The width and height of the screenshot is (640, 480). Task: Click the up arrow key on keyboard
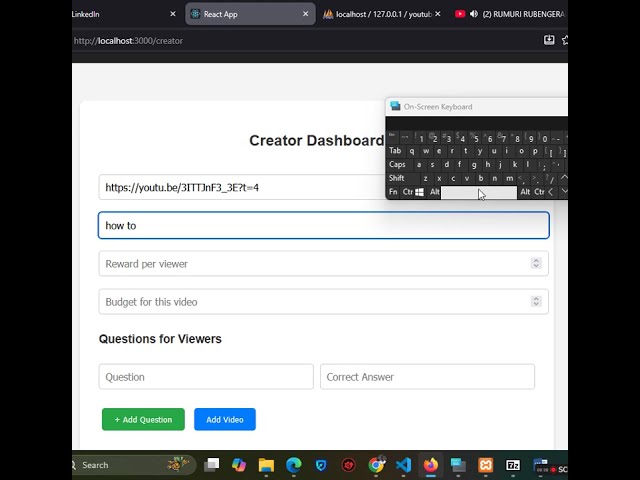[x=564, y=178]
